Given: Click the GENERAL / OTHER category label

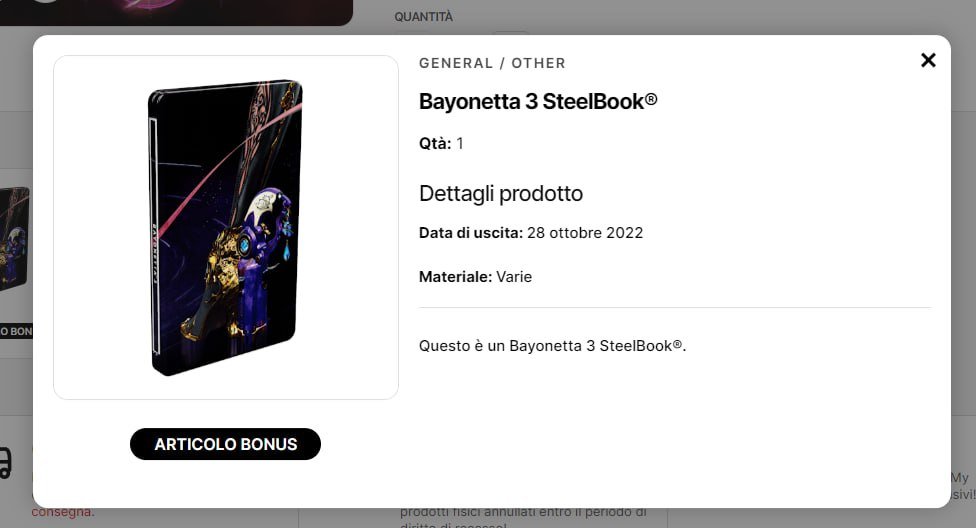Looking at the screenshot, I should (492, 63).
